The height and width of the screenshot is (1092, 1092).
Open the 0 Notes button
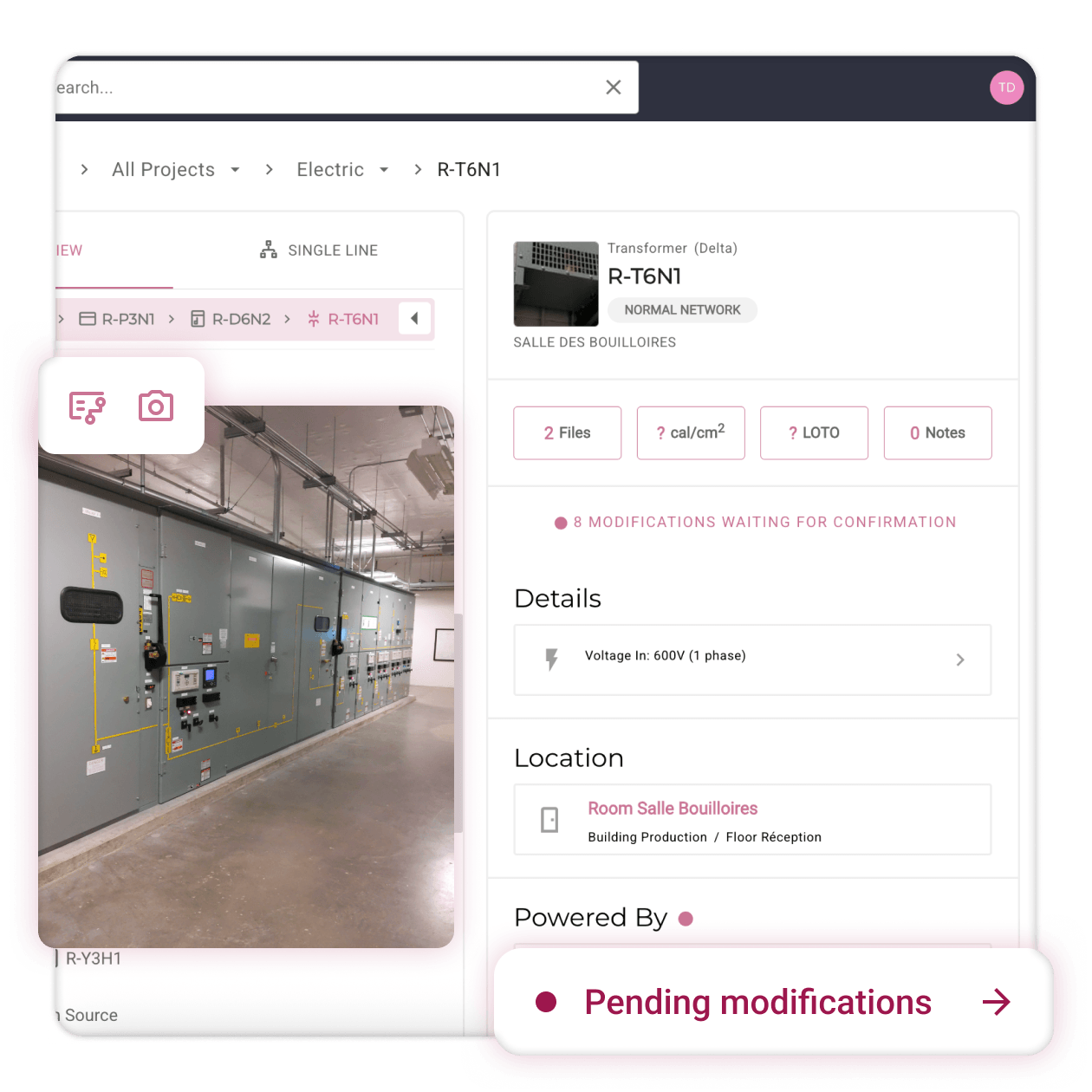click(938, 432)
